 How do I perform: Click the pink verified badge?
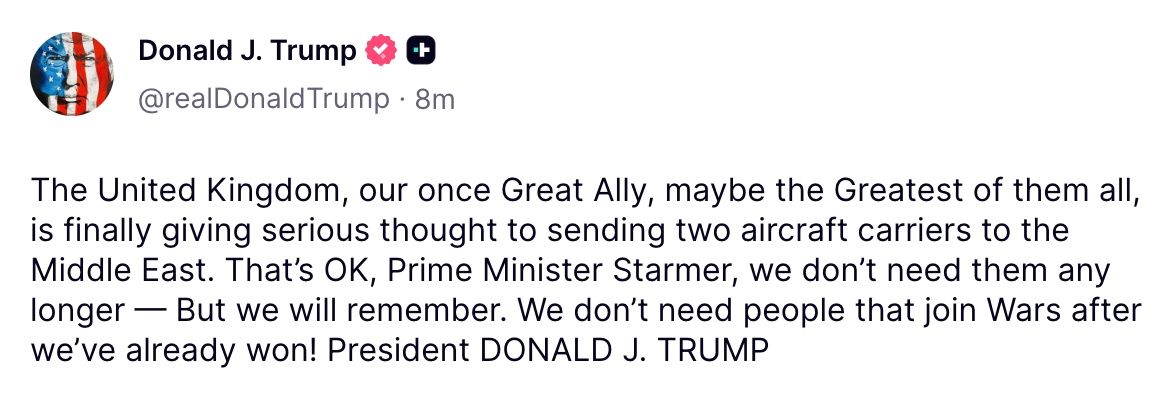click(x=383, y=50)
